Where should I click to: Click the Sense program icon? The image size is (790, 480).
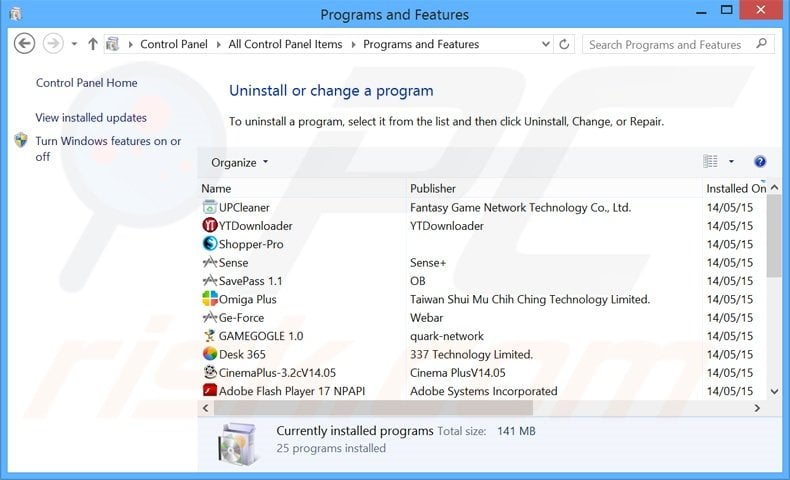tap(209, 262)
